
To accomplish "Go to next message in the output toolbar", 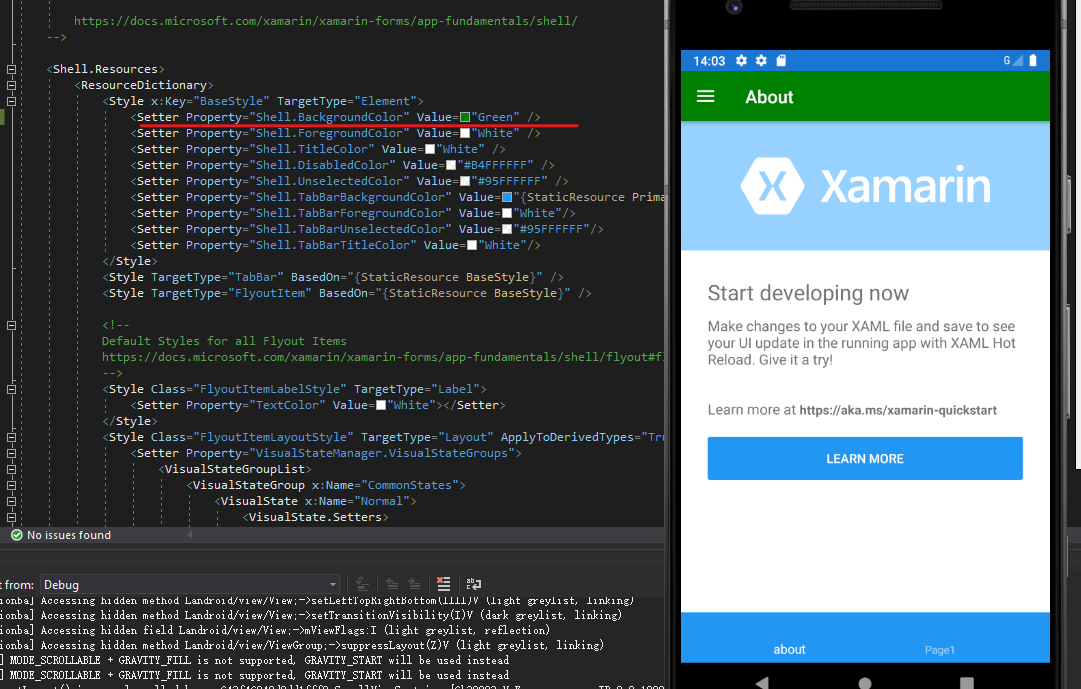I will point(414,584).
